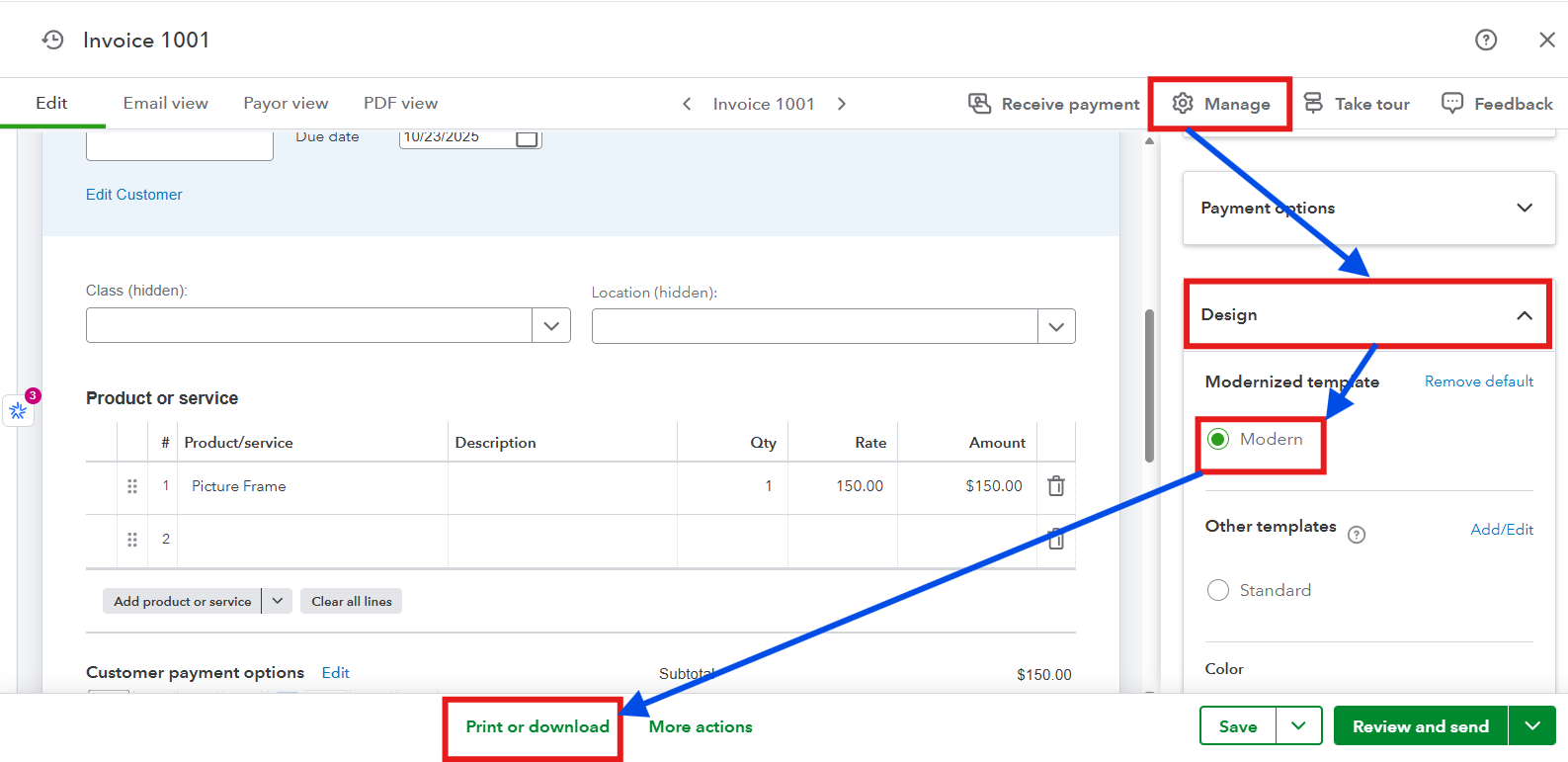
Task: Click the invoice form vertical scrollbar
Action: 1149,386
